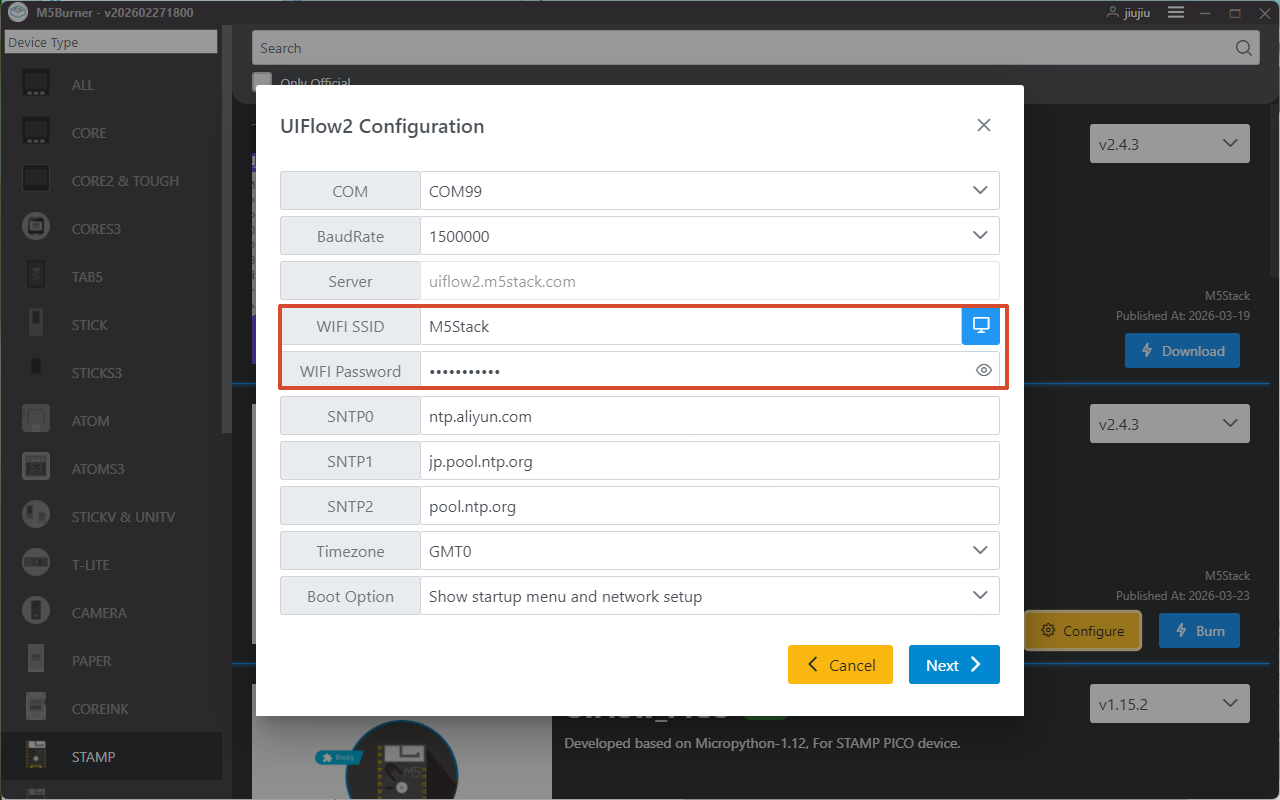Expand the Timezone dropdown
Image resolution: width=1280 pixels, height=800 pixels.
pyautogui.click(x=979, y=551)
